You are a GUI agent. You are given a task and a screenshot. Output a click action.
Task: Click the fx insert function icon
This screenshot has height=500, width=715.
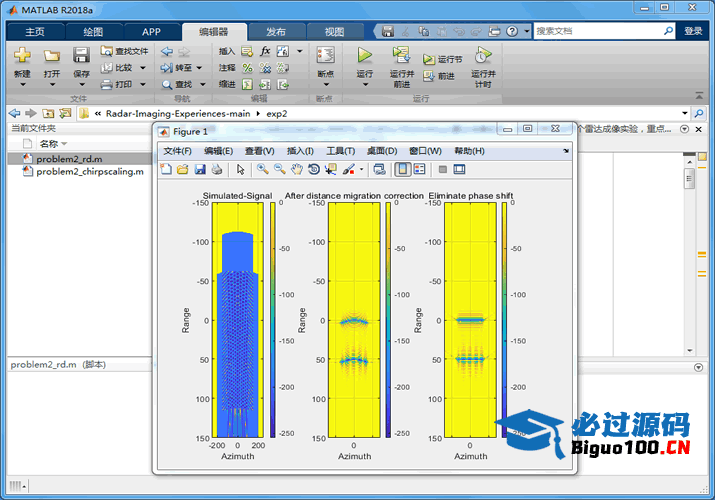tap(265, 51)
